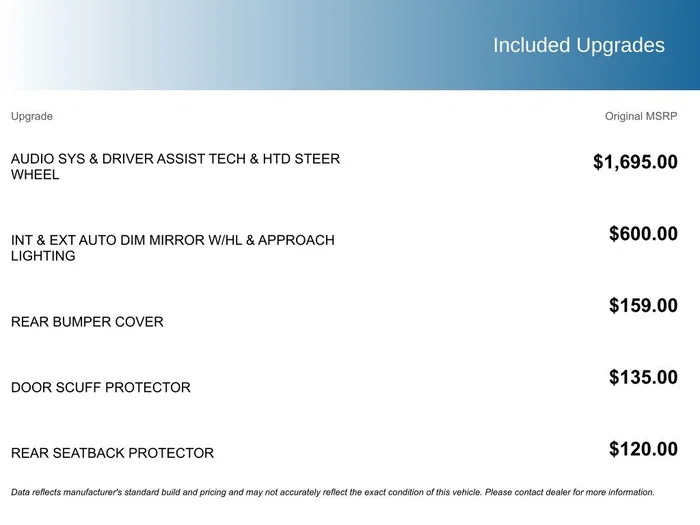Select the Upgrade column header

pyautogui.click(x=32, y=116)
